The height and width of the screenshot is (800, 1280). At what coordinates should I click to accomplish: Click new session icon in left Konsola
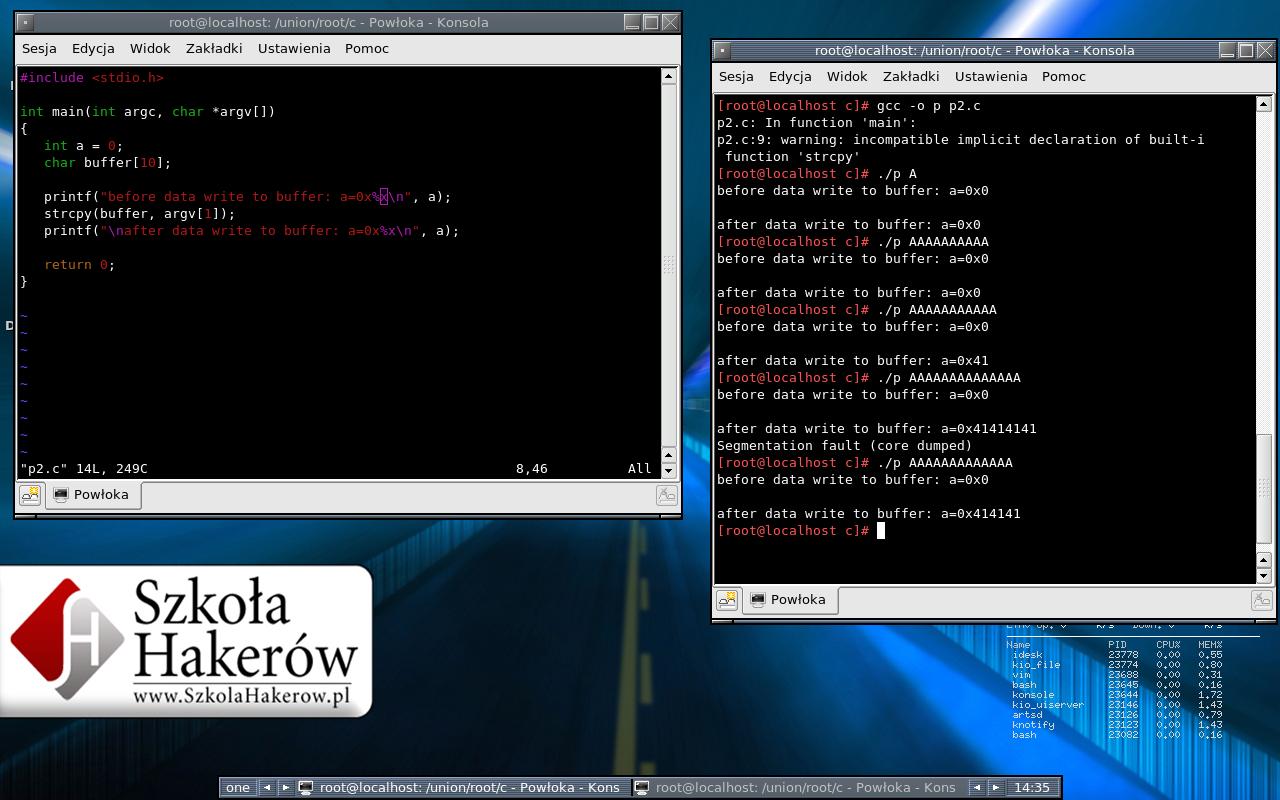click(x=30, y=495)
